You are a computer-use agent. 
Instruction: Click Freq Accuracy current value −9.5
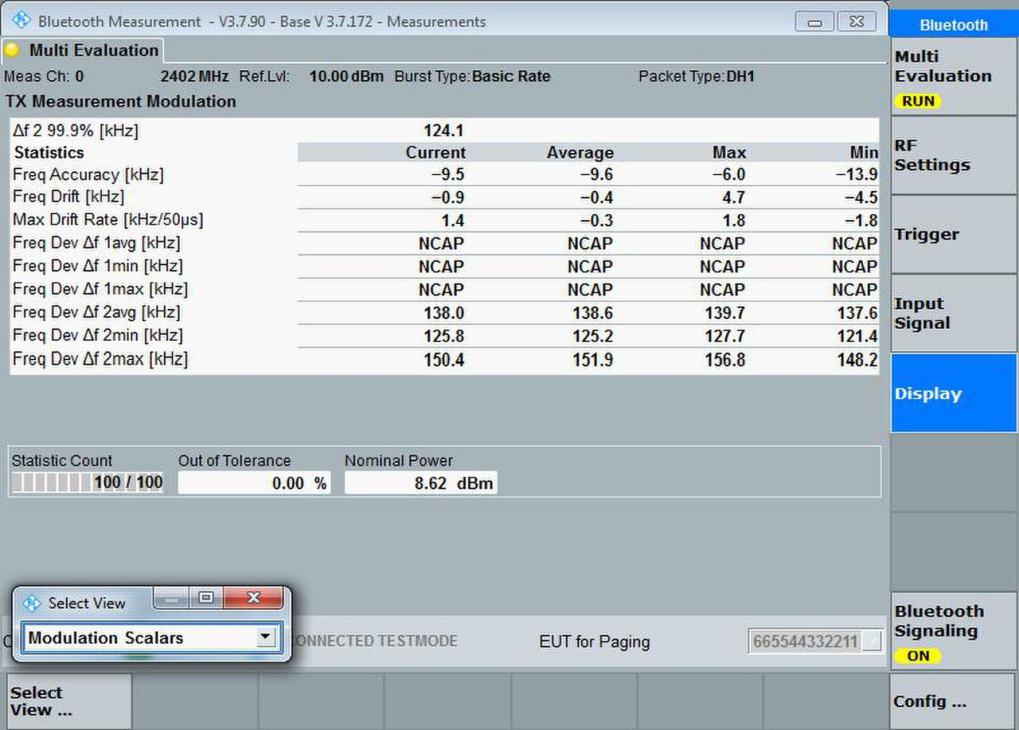click(448, 174)
